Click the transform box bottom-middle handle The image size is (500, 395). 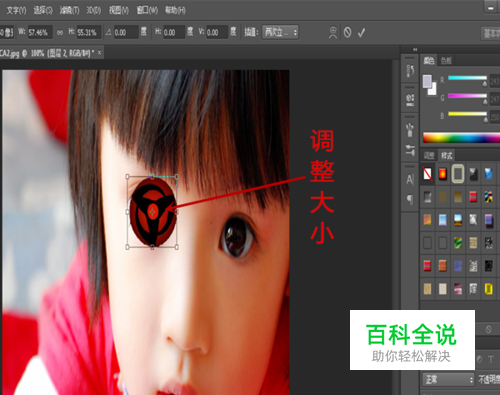(x=152, y=247)
